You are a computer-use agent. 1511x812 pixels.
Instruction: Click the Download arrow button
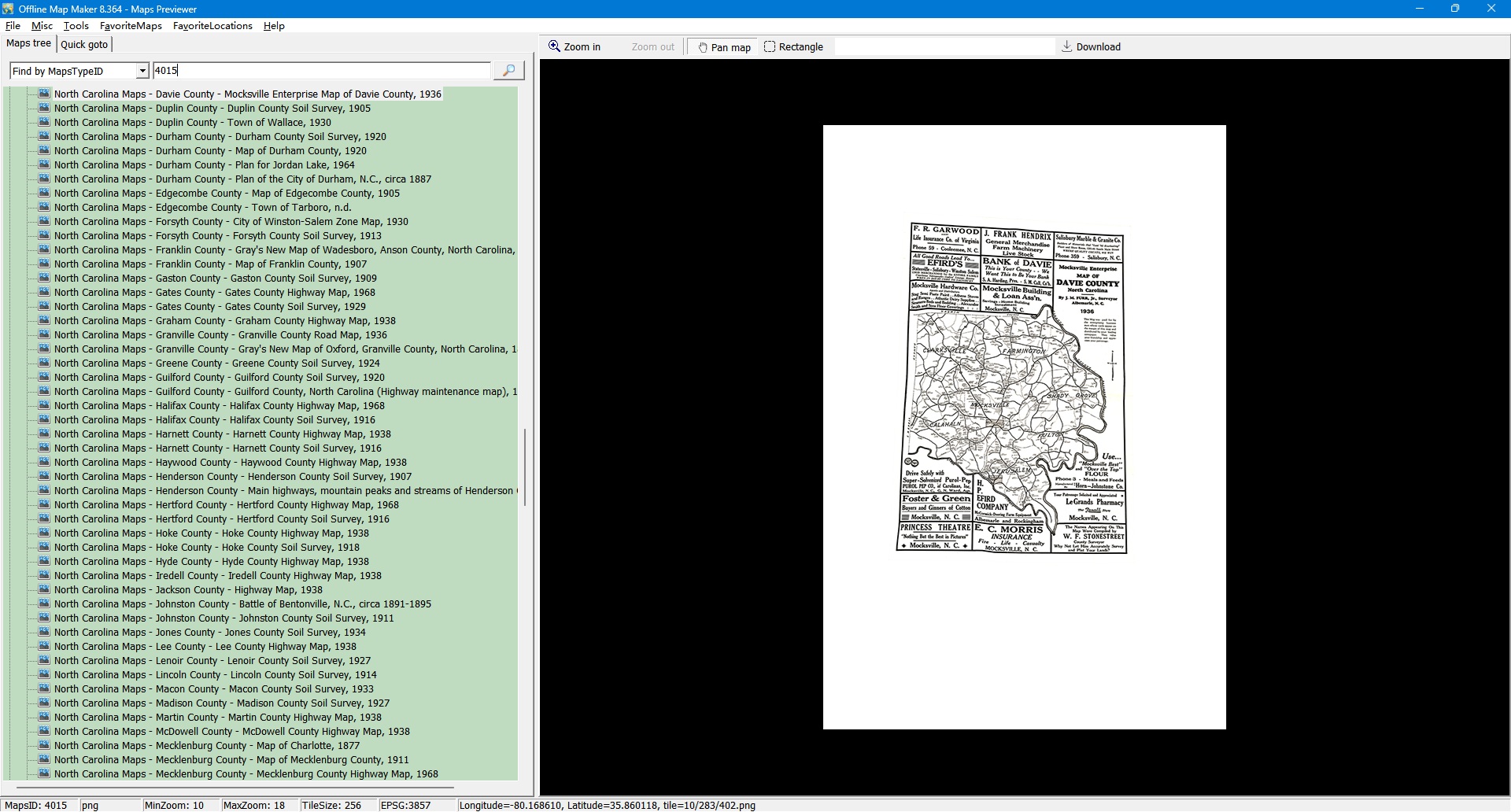1090,47
